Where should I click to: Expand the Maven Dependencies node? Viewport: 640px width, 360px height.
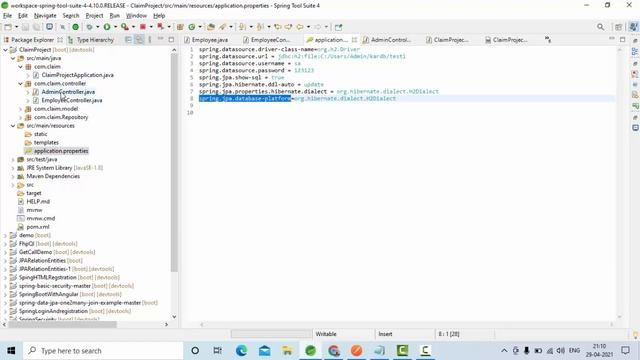tap(13, 176)
